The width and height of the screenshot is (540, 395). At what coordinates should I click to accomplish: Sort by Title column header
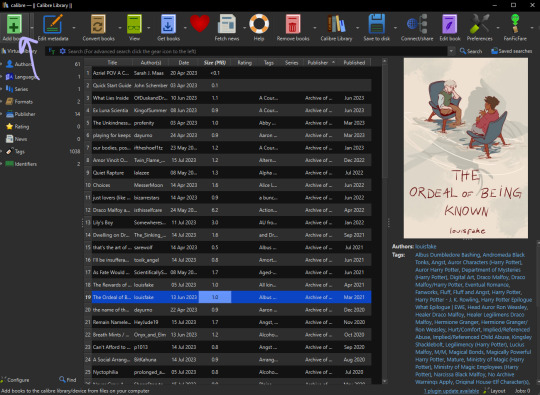112,62
